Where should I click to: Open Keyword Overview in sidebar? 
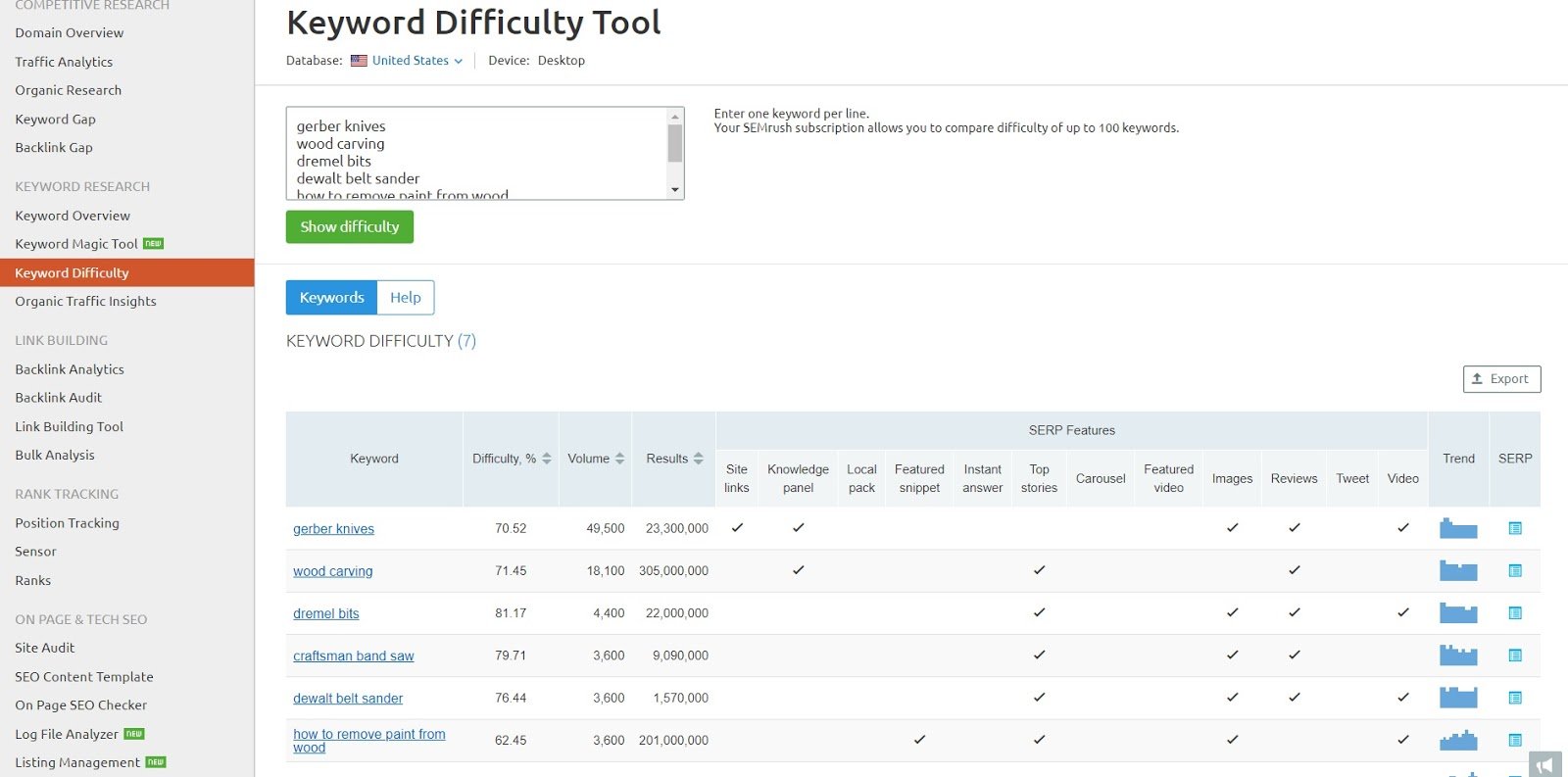(x=72, y=216)
